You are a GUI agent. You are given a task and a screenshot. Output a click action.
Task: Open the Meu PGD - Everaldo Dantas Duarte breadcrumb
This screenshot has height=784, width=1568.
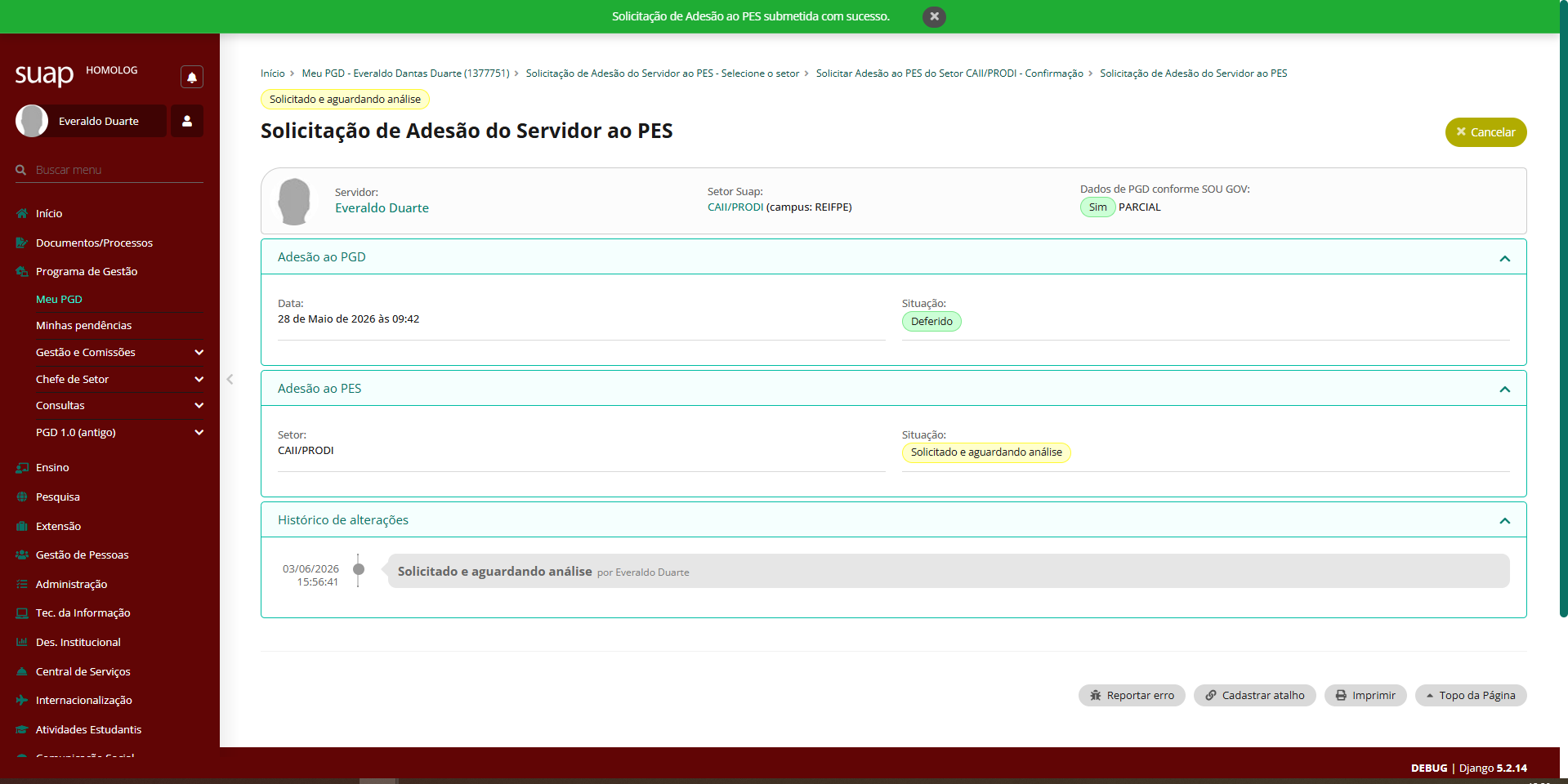click(405, 73)
